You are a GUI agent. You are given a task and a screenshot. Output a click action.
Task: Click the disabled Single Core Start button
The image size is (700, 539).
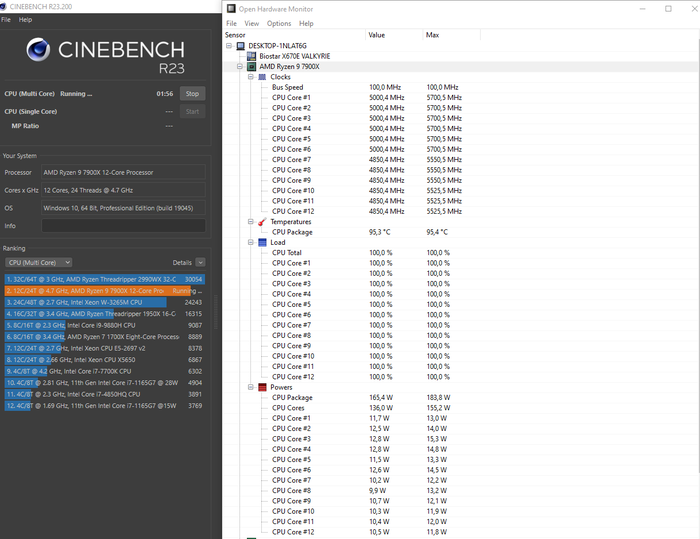[x=192, y=112]
